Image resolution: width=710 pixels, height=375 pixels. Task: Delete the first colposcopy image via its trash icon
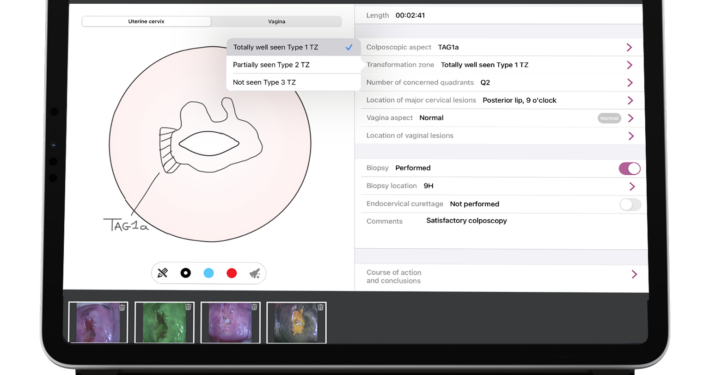tap(122, 308)
